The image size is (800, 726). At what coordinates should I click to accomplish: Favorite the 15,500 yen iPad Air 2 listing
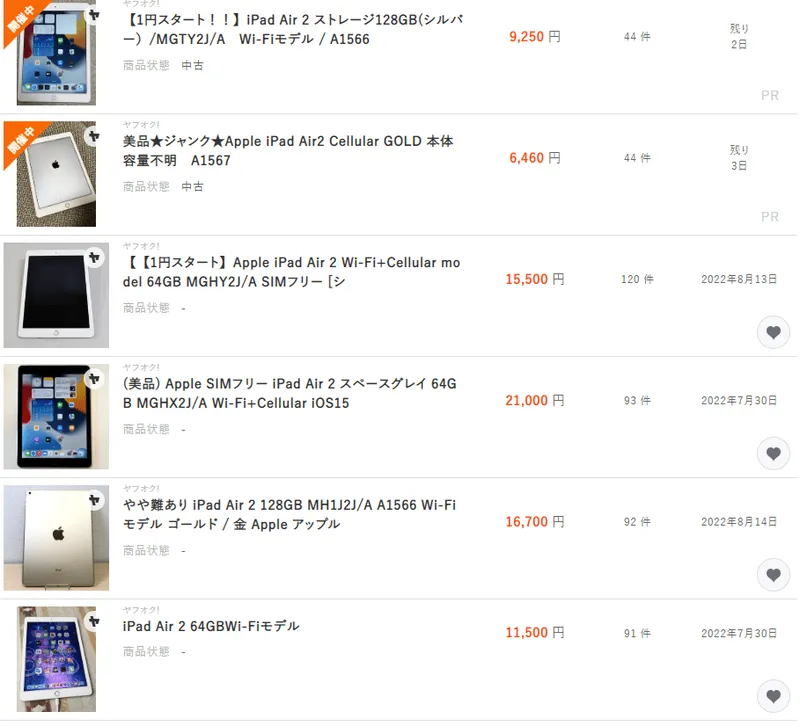coord(773,332)
